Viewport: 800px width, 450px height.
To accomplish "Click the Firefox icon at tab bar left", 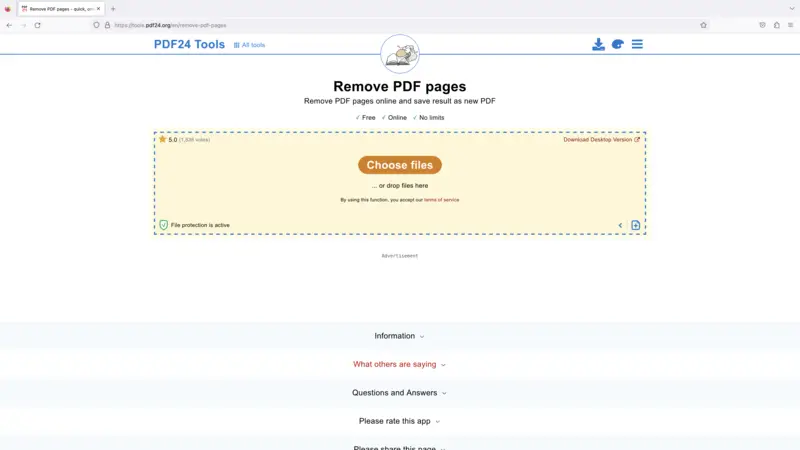I will tap(8, 9).
